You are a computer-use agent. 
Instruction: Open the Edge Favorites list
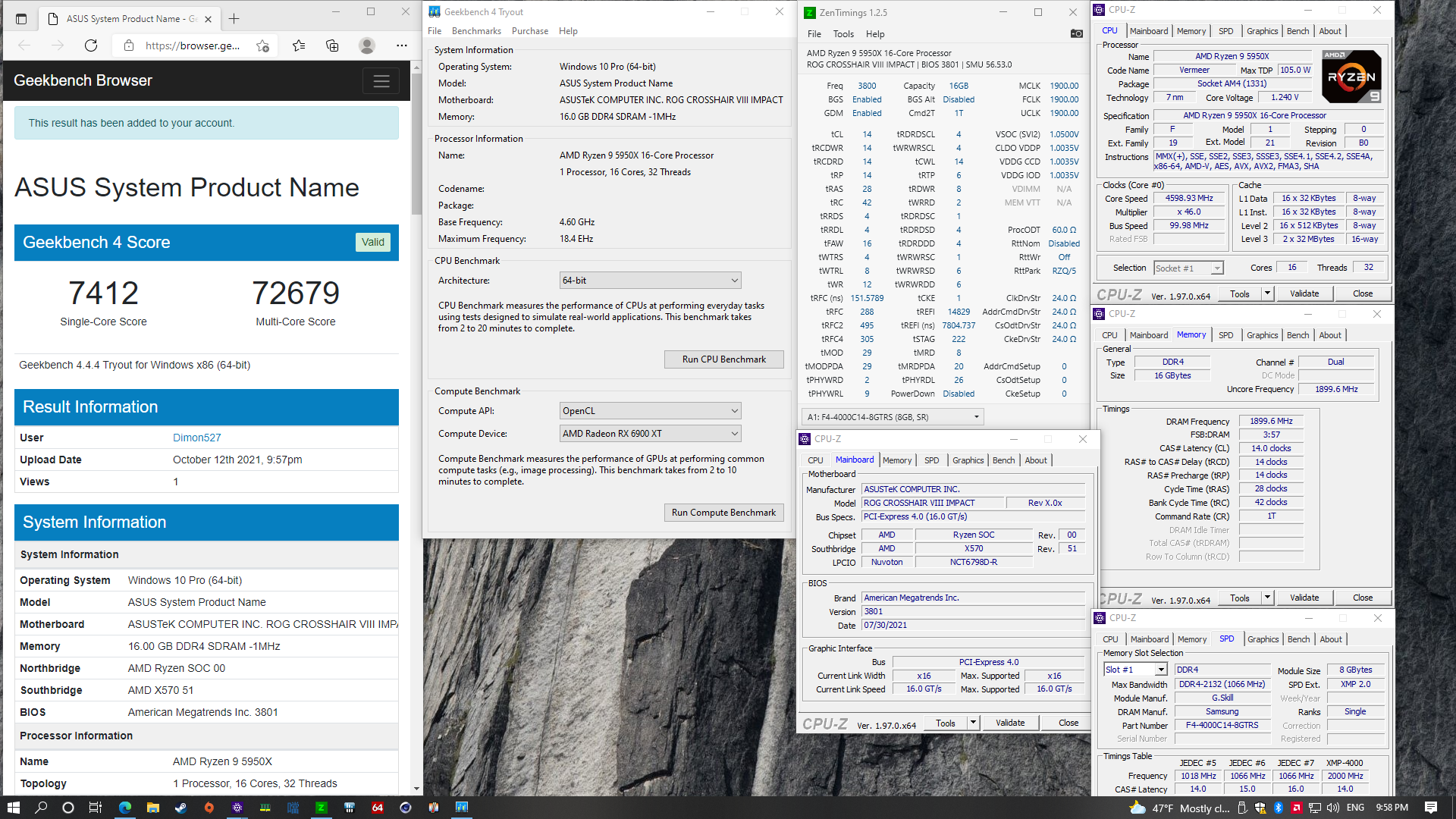click(x=299, y=45)
